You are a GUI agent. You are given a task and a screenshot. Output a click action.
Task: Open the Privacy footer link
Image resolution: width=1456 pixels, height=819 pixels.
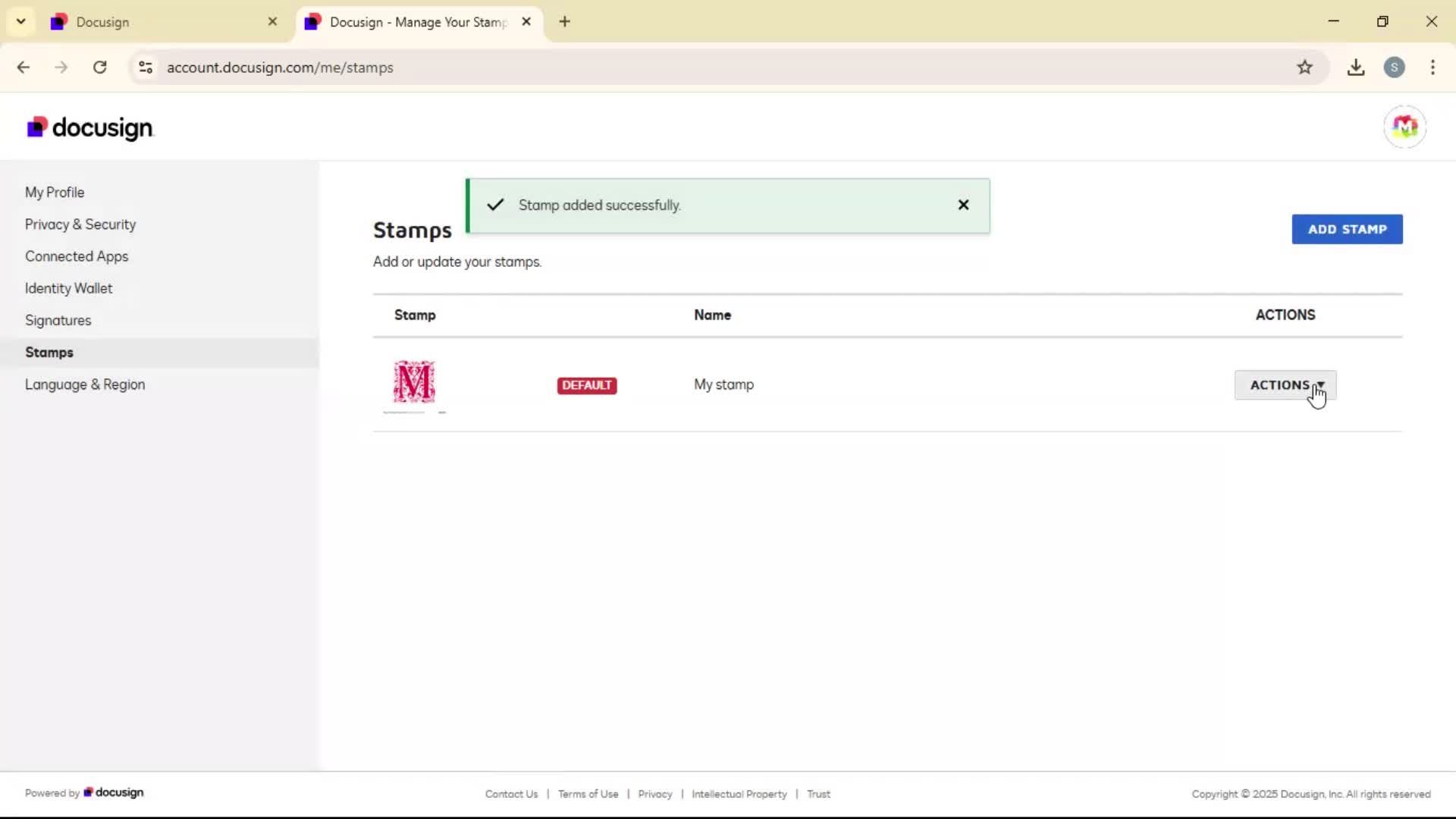(654, 794)
